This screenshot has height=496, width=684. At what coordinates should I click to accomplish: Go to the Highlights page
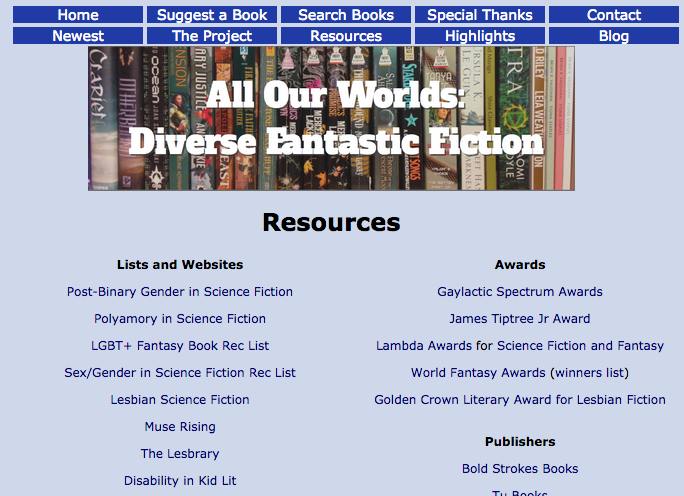click(480, 36)
